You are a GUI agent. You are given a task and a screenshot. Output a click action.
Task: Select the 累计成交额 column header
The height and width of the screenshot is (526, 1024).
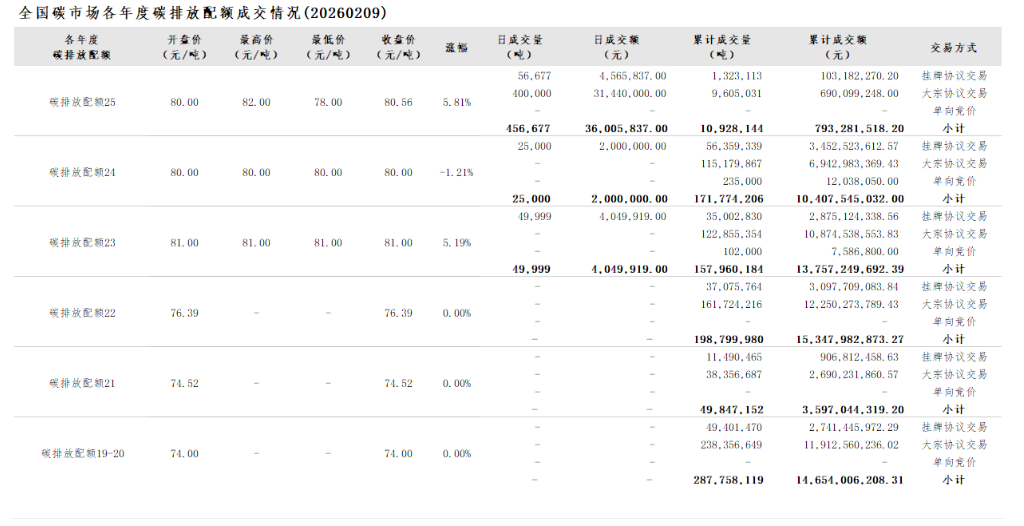(838, 47)
